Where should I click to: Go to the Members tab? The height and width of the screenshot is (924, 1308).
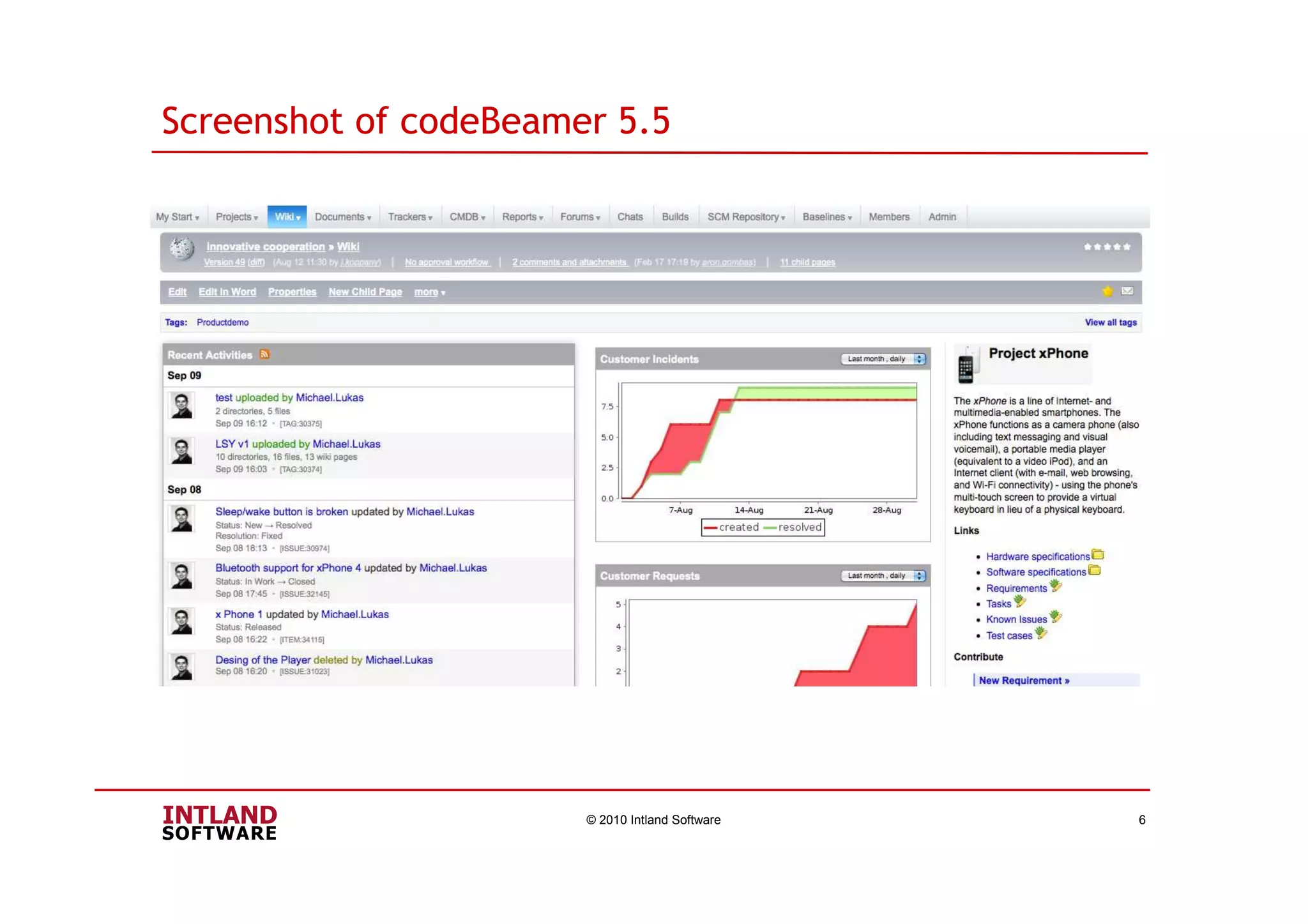(889, 217)
